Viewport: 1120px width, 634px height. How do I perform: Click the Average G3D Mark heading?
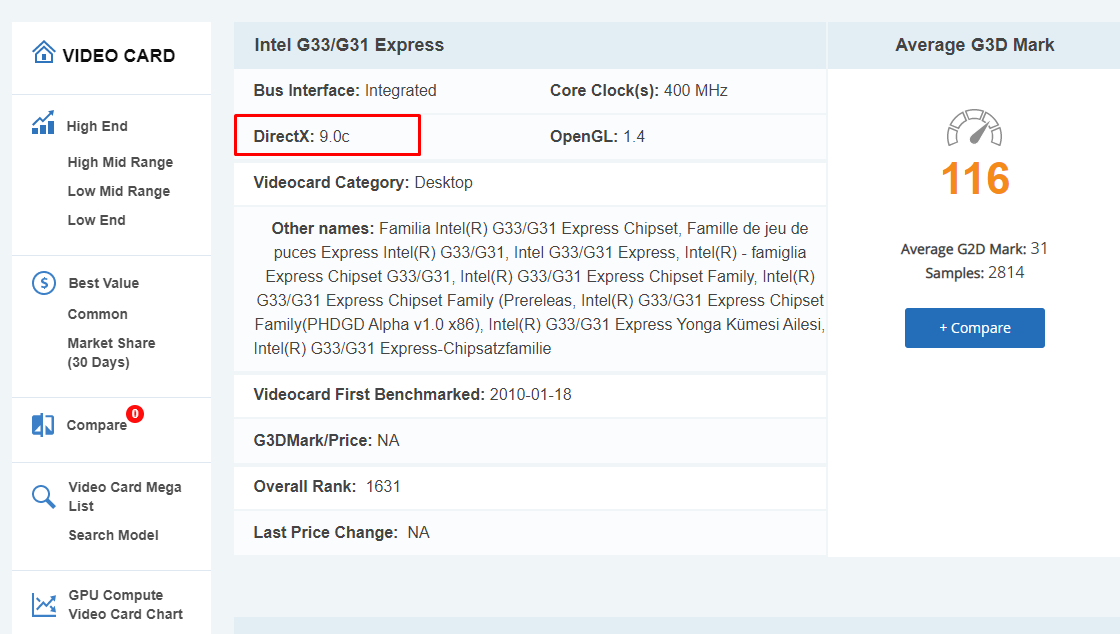click(974, 45)
